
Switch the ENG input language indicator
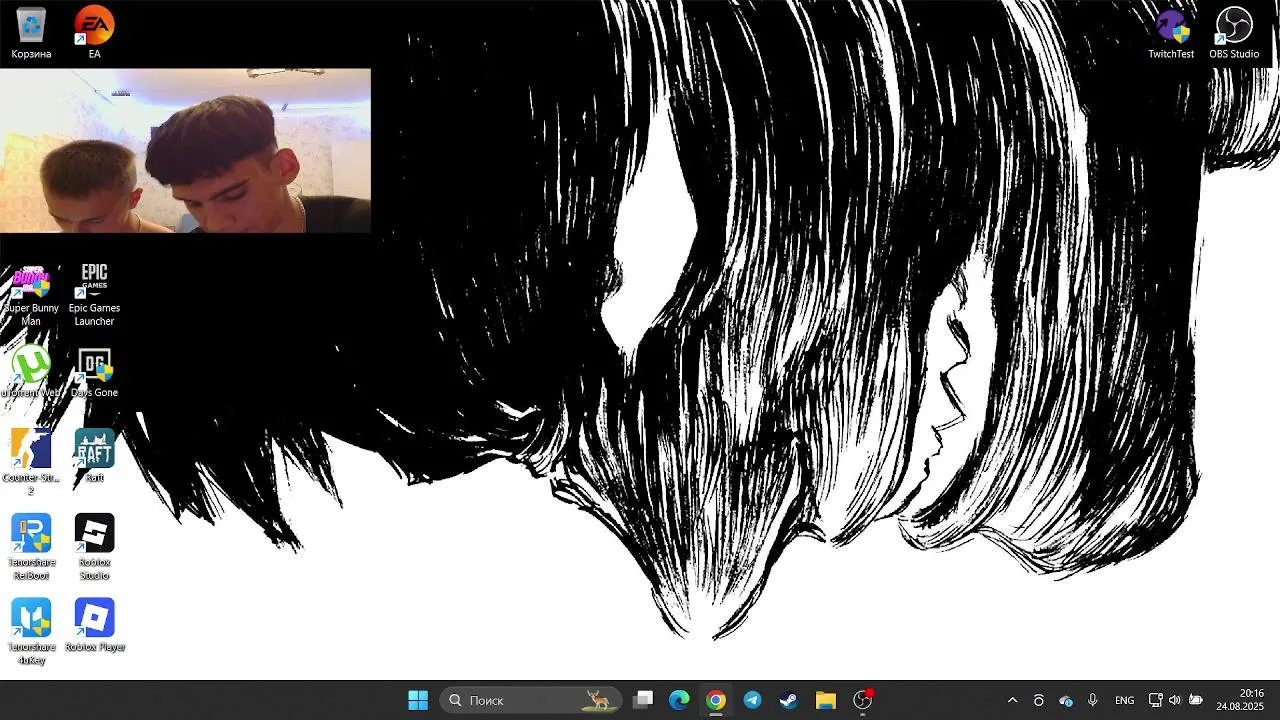click(1124, 700)
